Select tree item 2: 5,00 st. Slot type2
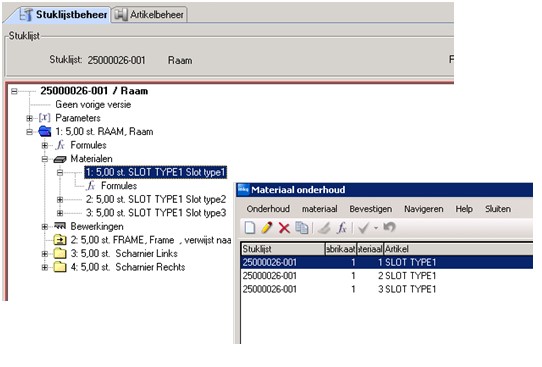The image size is (542, 367). (x=156, y=199)
